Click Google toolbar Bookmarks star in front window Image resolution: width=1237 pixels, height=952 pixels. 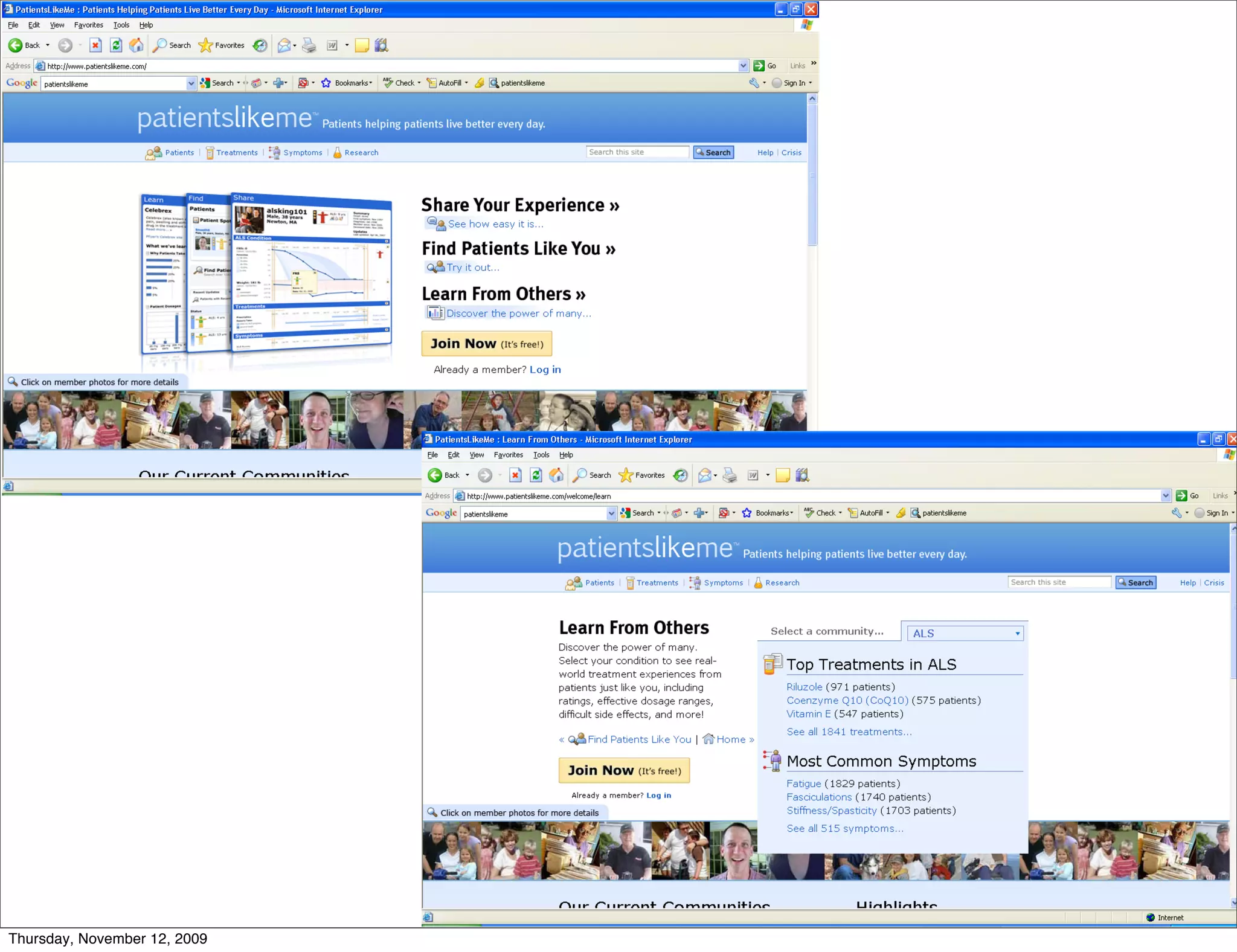[x=747, y=513]
